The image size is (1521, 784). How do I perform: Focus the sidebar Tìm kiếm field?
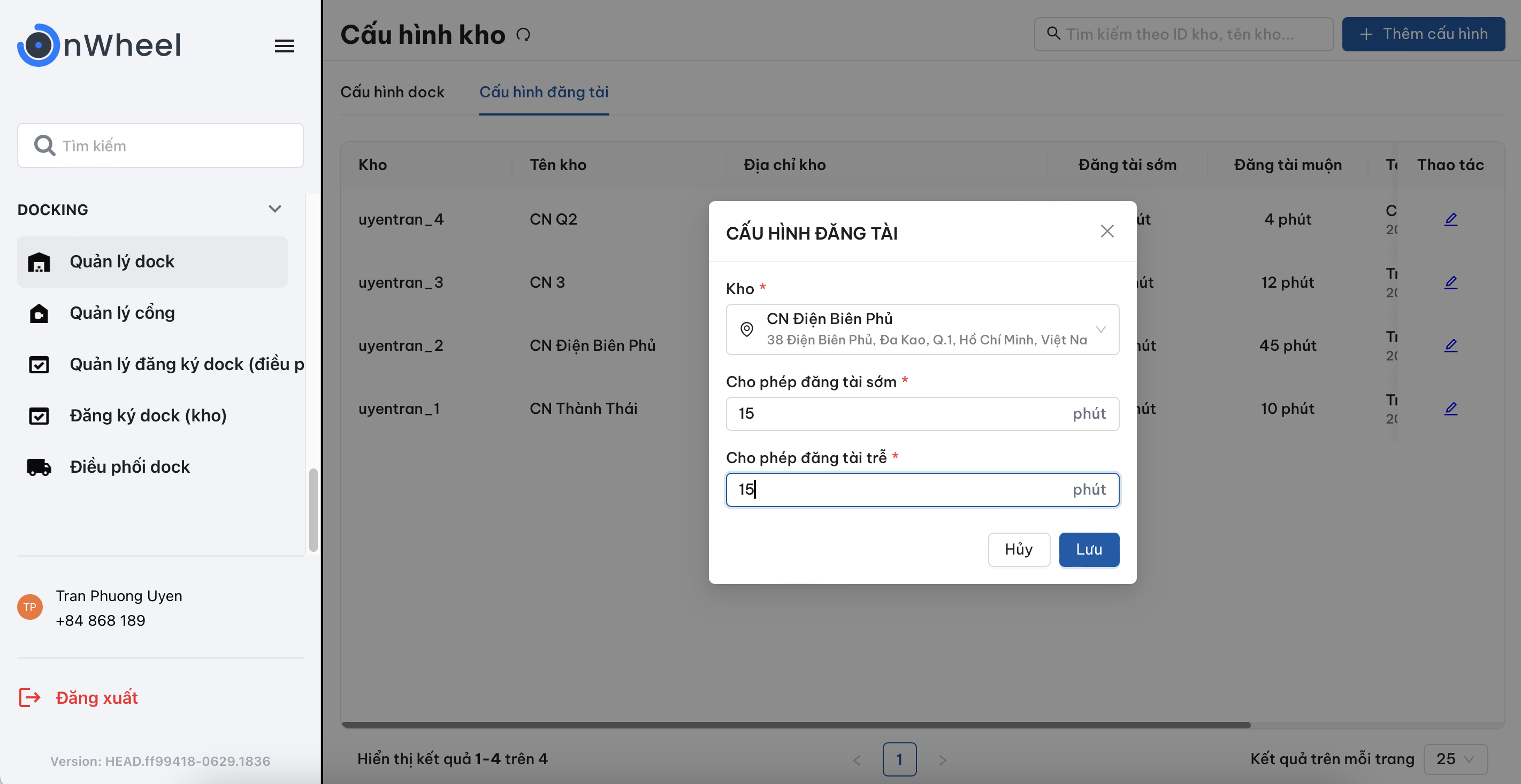click(x=160, y=145)
